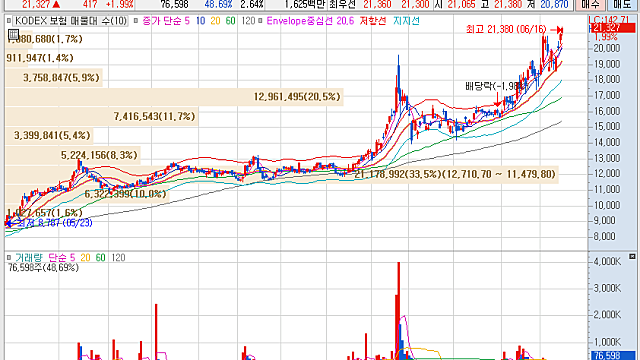Click the 120 in volume moving average legend
This screenshot has height=360, width=640.
coord(118,258)
